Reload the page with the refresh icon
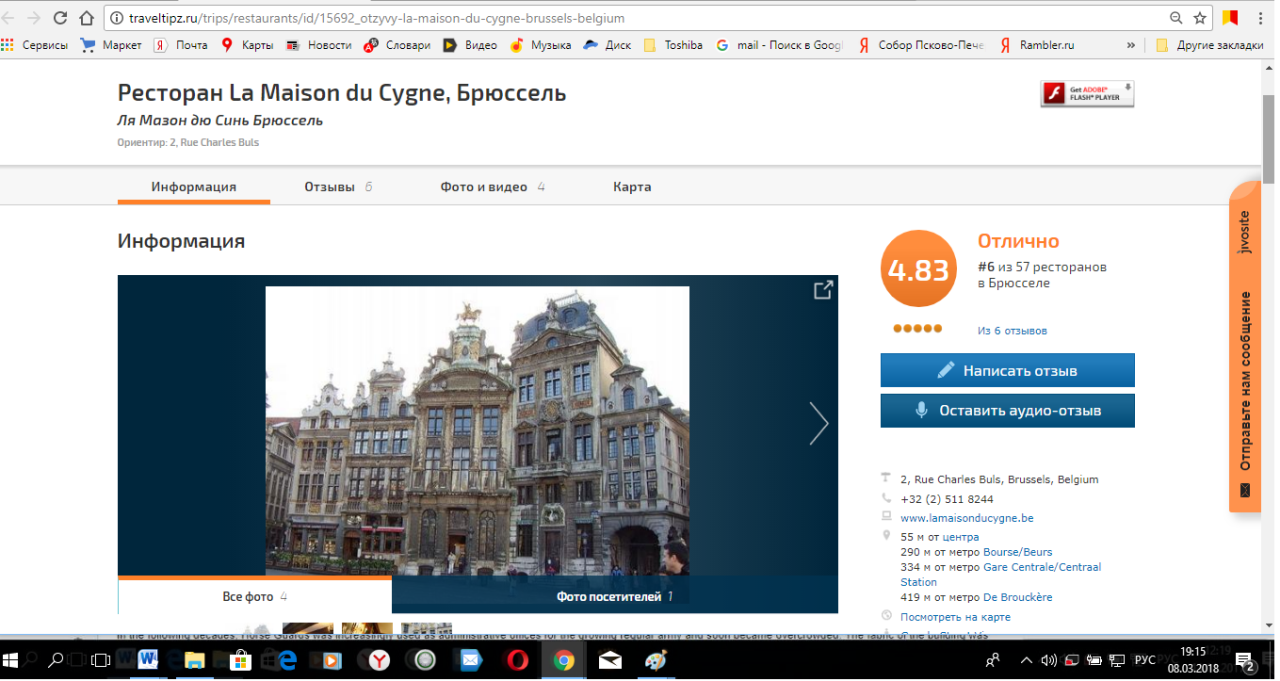The width and height of the screenshot is (1280, 681). (60, 18)
